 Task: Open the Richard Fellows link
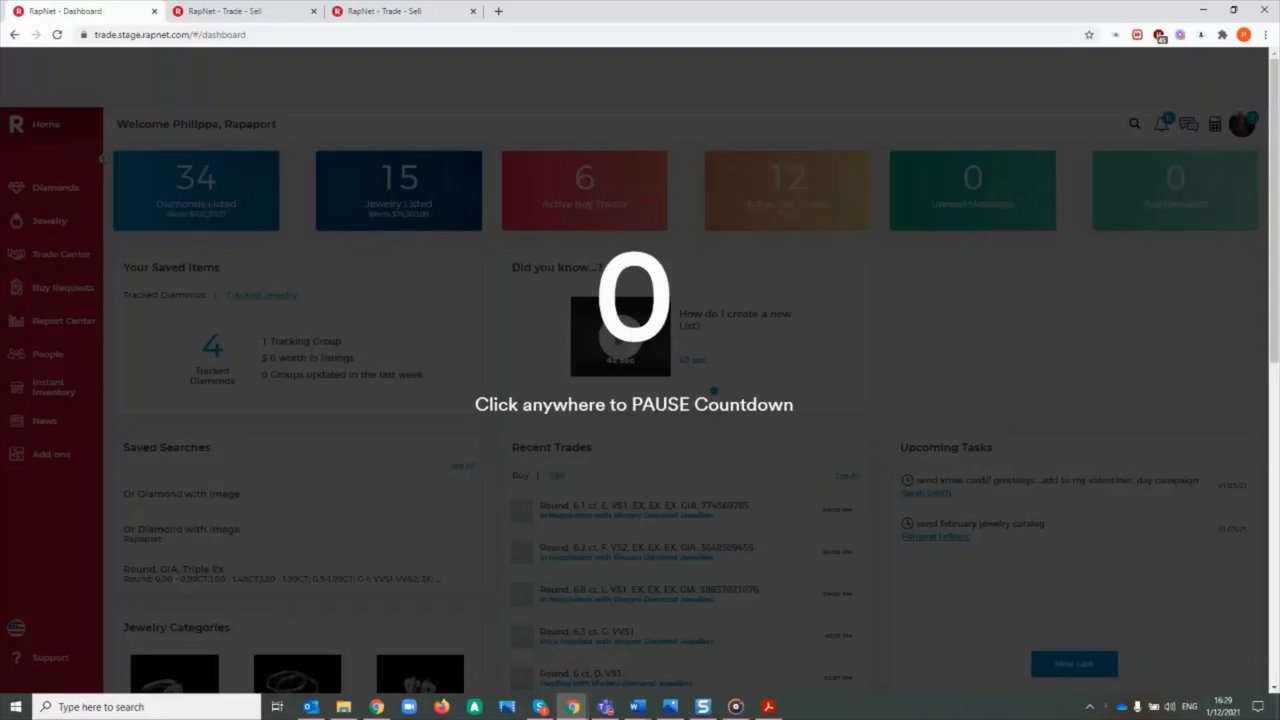click(935, 536)
